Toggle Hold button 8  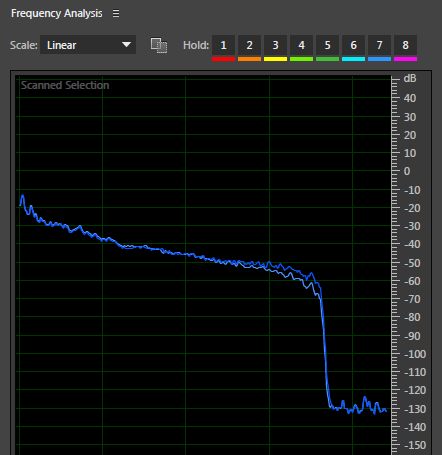tap(405, 45)
